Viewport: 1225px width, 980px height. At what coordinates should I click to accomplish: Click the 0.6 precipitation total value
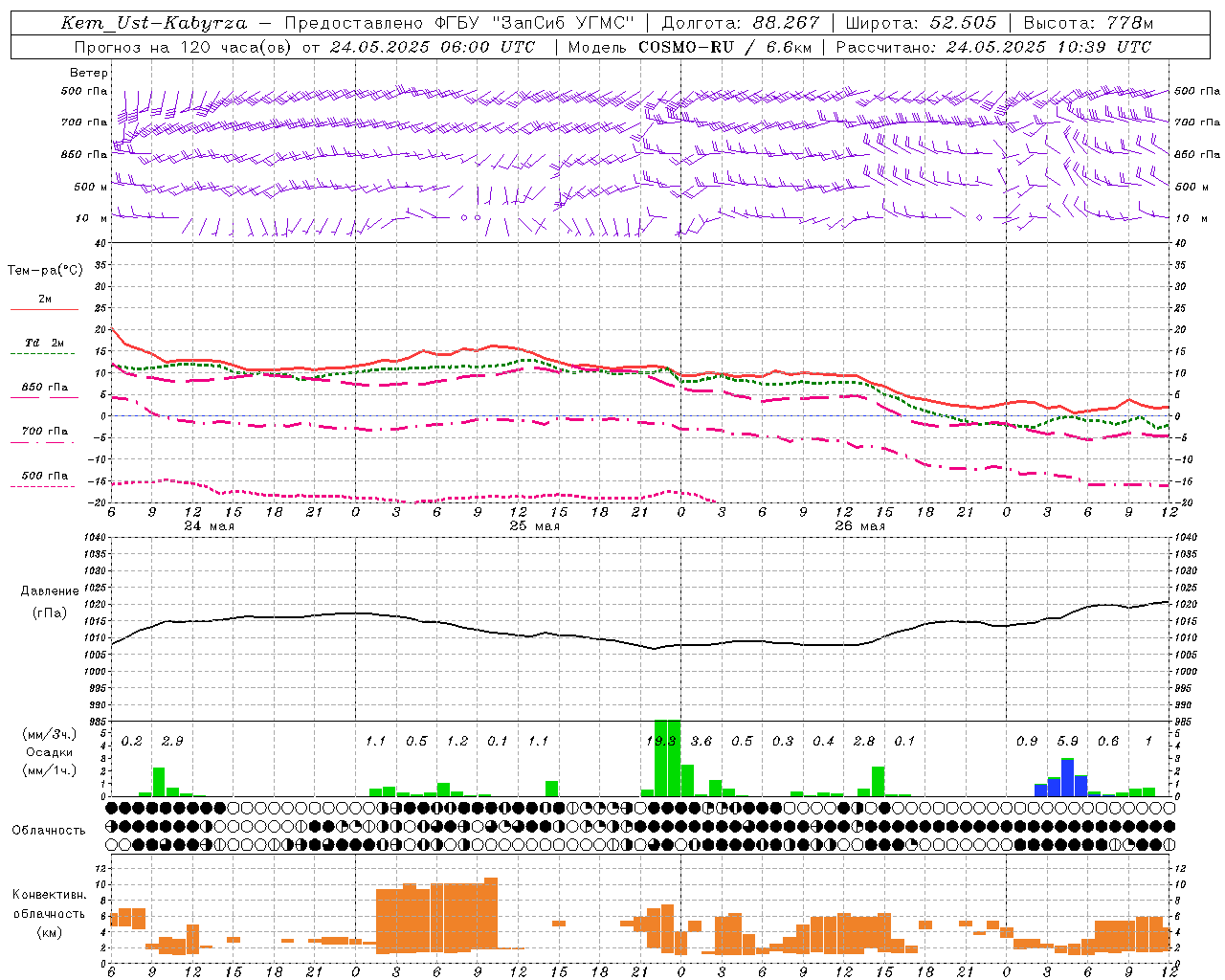[1108, 741]
